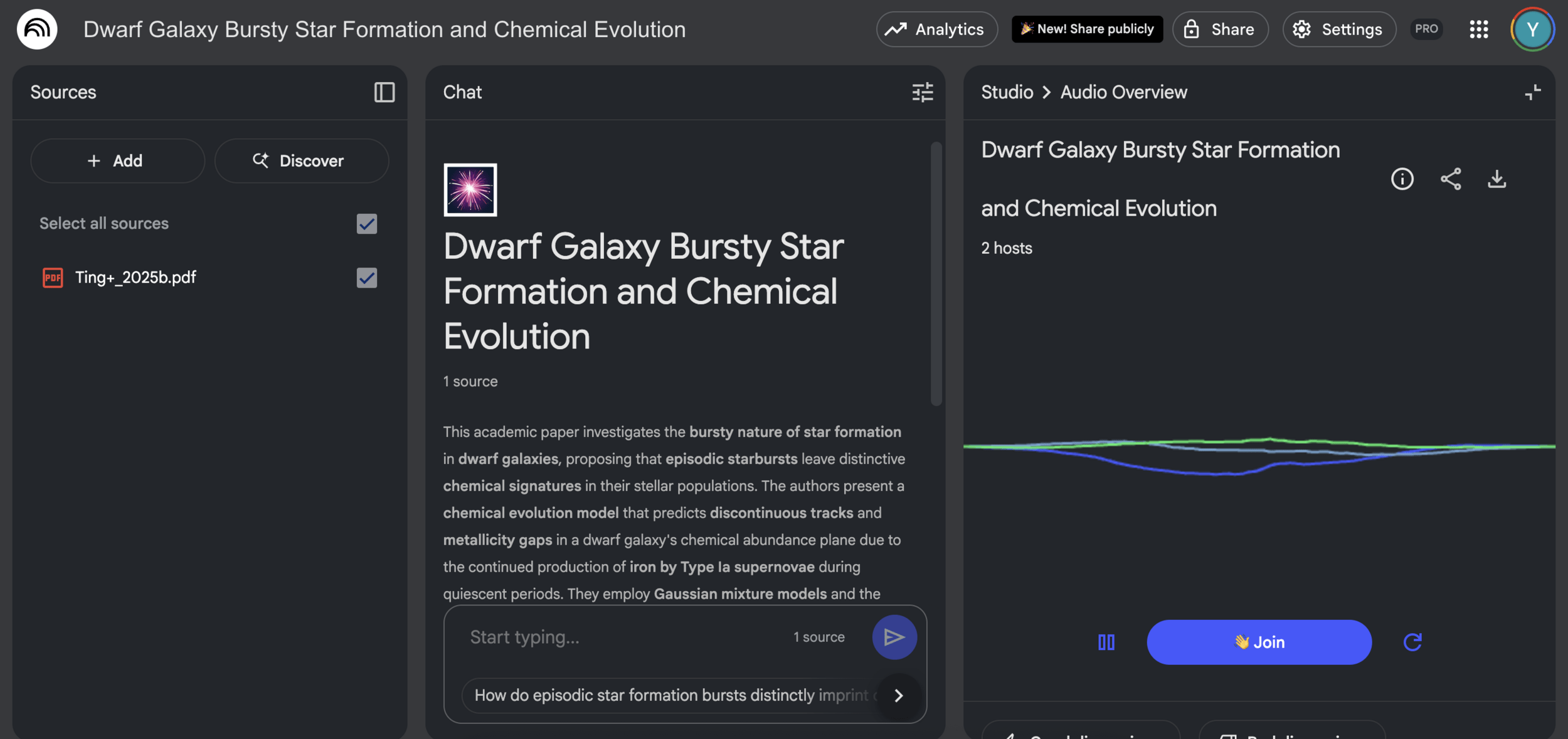Screen dimensions: 1568x739
Task: Toggle Select all sources checkbox
Action: pos(366,224)
